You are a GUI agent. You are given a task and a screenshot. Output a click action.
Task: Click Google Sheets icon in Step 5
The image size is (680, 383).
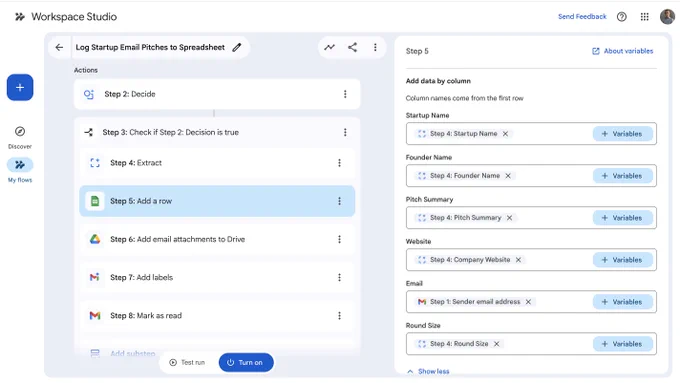[x=95, y=201]
